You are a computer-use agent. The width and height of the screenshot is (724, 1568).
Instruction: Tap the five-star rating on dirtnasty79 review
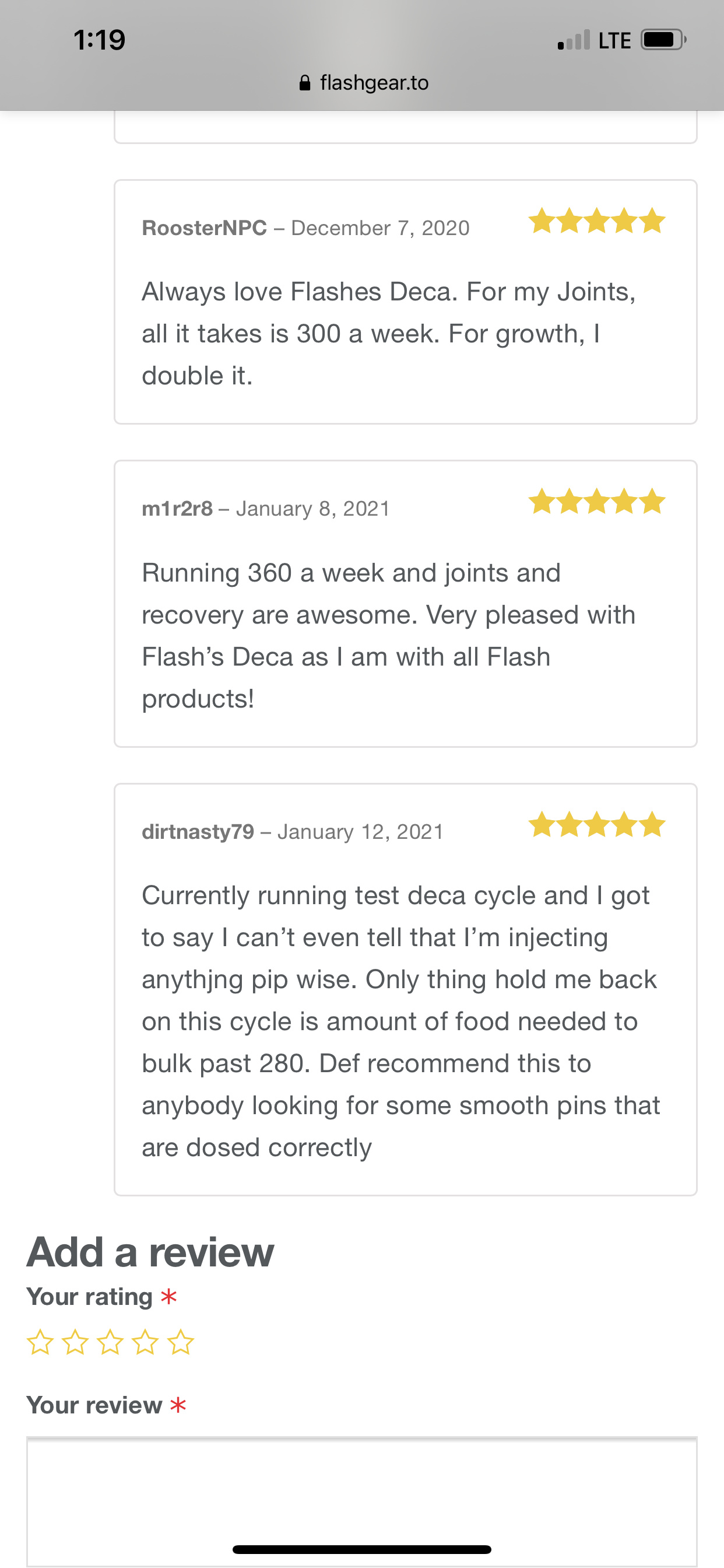597,825
